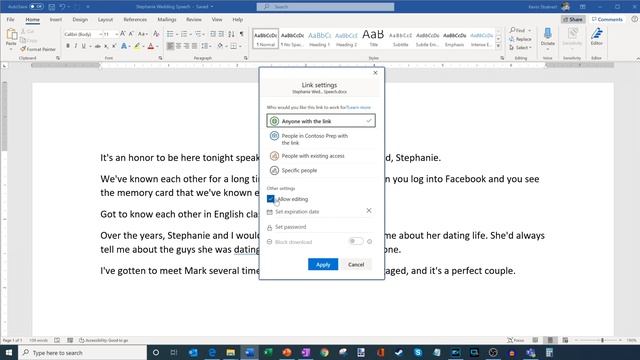
Task: Switch to the References tab
Action: coord(135,19)
